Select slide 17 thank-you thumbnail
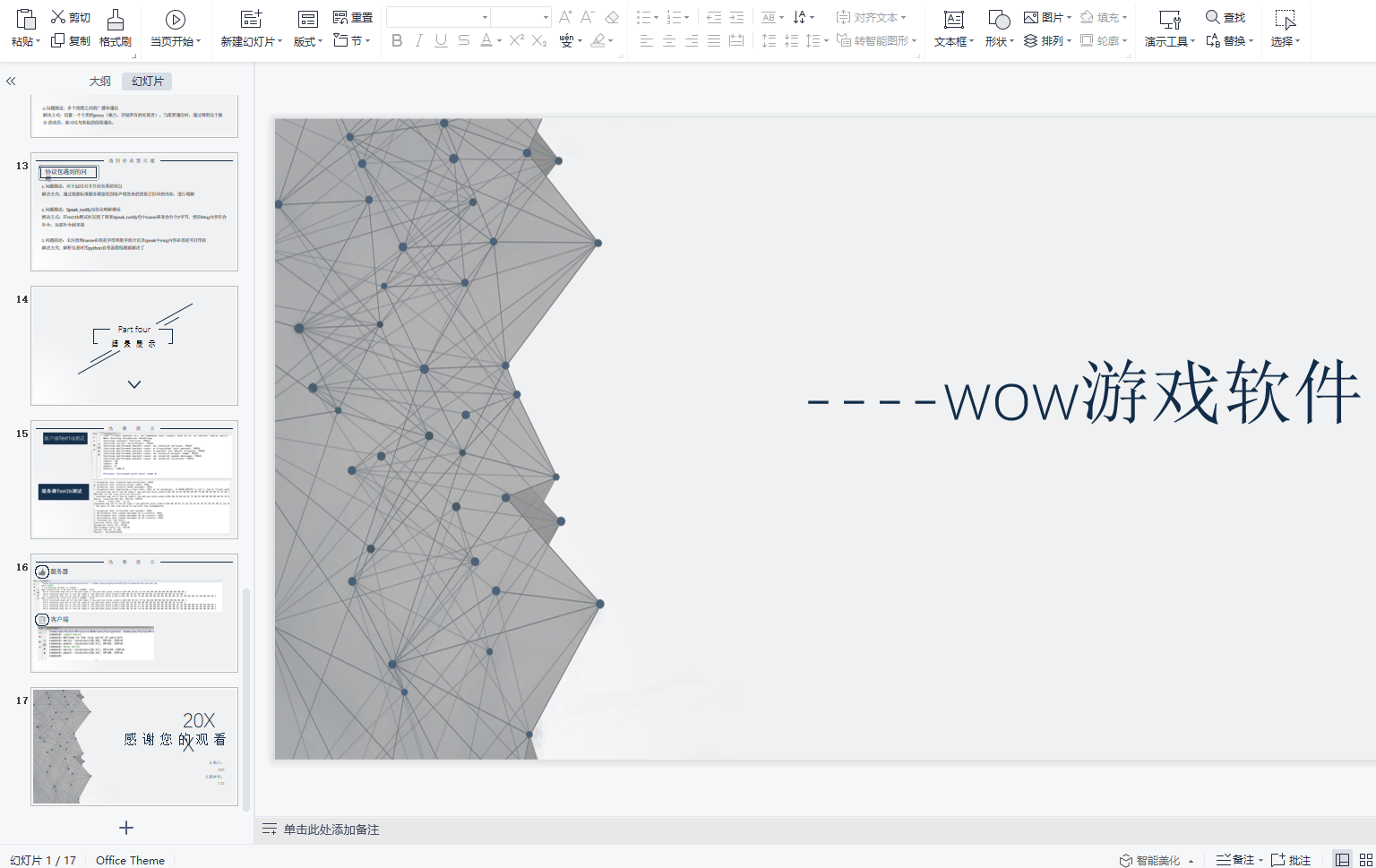Viewport: 1376px width, 868px height. [134, 746]
